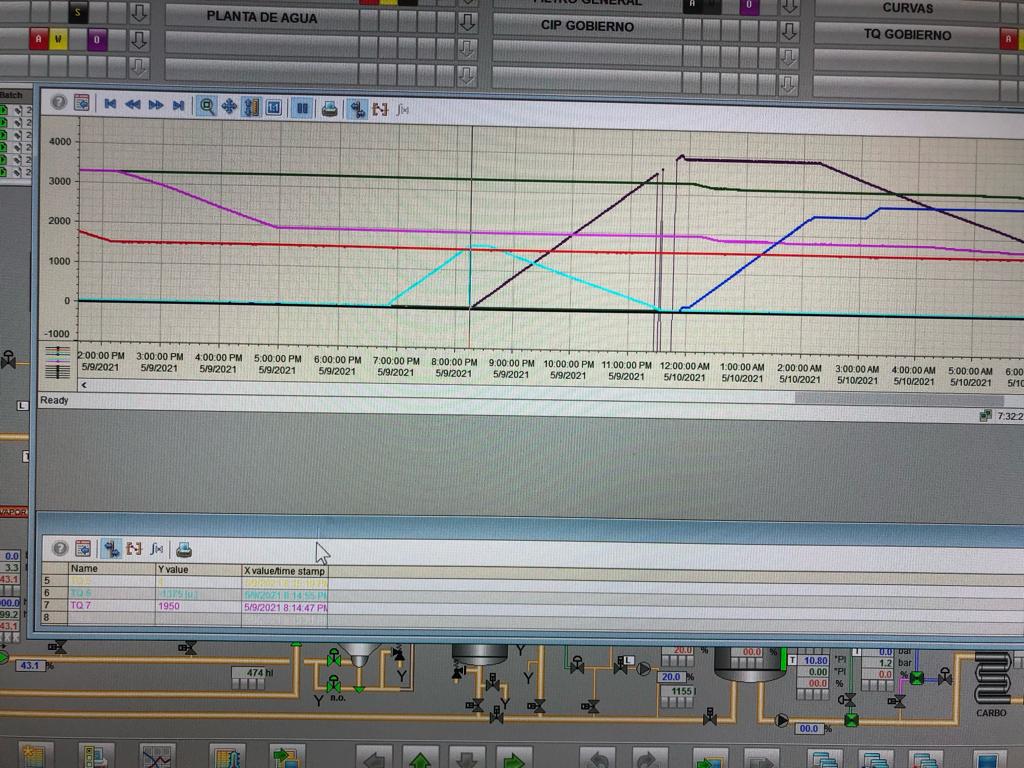Open the TQ GOBIERNO screen
Viewport: 1024px width, 768px height.
(x=907, y=35)
